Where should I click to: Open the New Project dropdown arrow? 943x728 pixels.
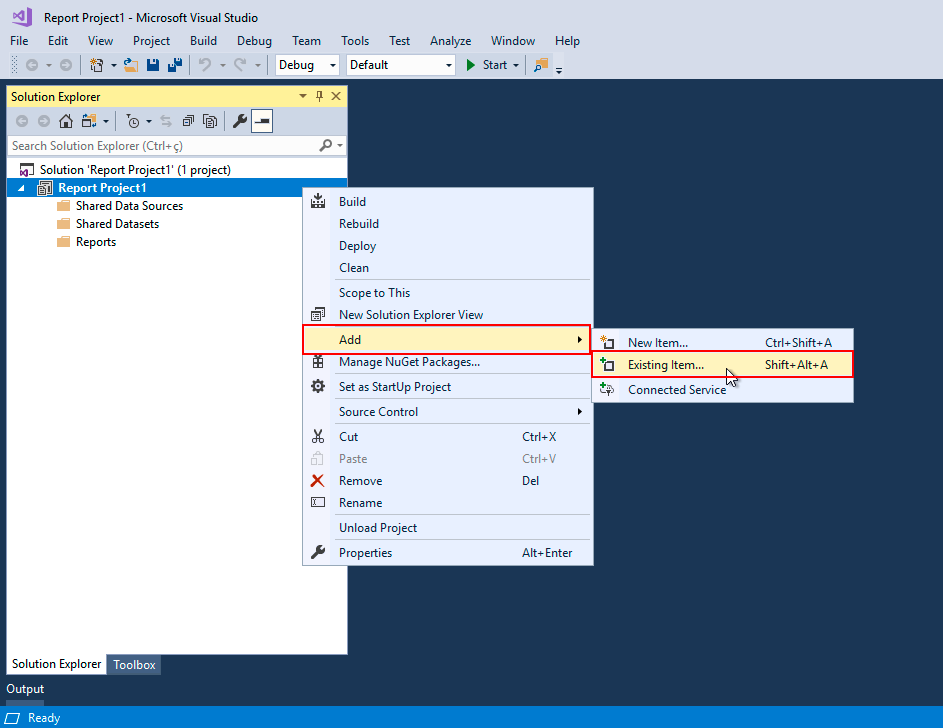point(113,65)
